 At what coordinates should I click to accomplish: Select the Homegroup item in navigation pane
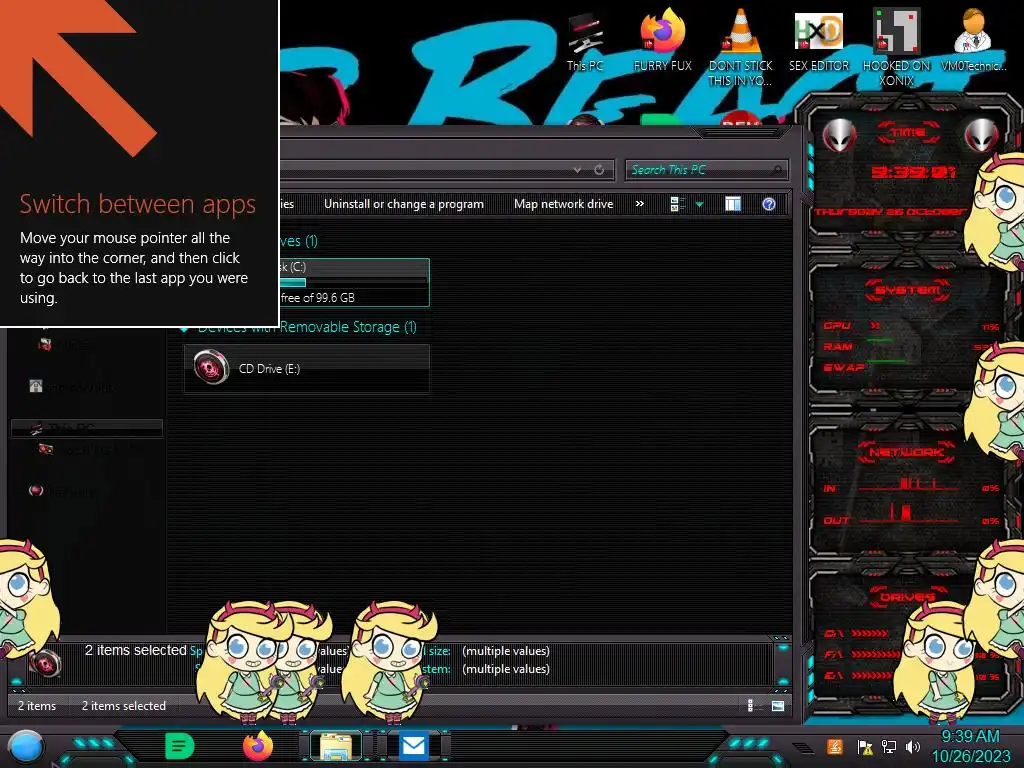pos(72,387)
